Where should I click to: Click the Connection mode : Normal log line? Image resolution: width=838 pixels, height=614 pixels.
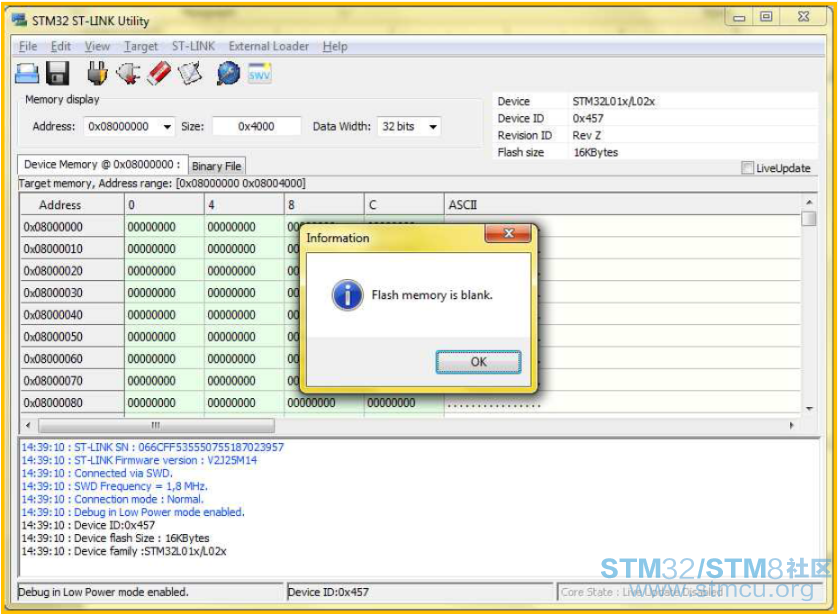coord(112,499)
